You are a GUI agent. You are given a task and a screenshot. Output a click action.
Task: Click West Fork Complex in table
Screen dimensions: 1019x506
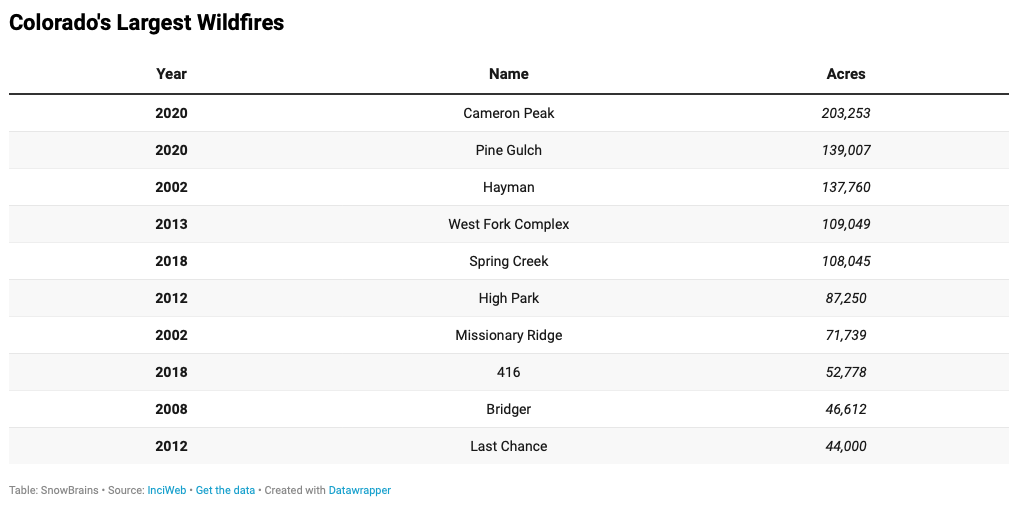509,224
